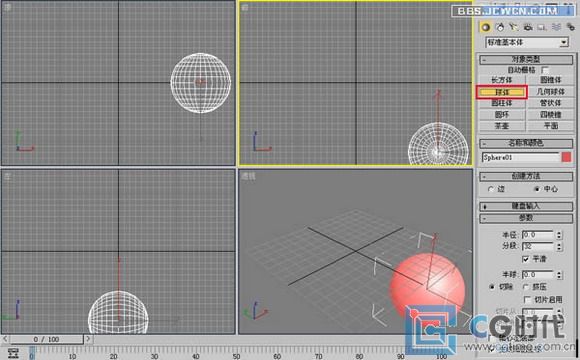Click the time slider 0 / 100 handle
This screenshot has width=580, height=360.
tap(46, 339)
